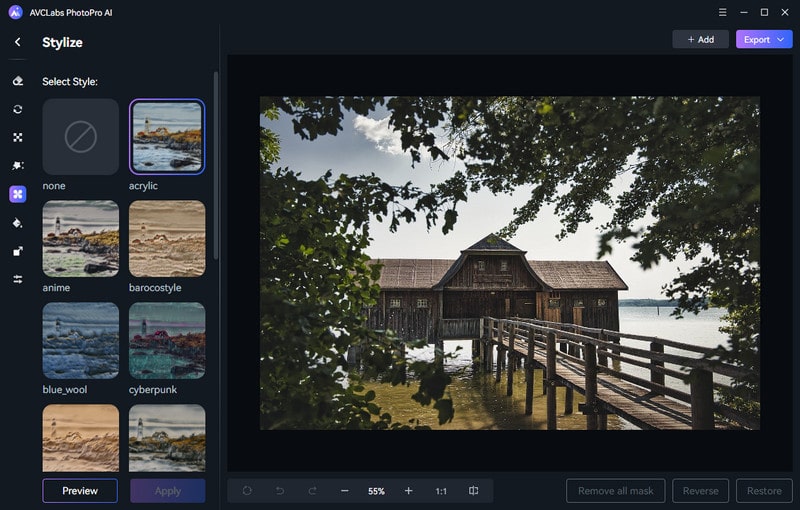Click the 55% zoom level value
The height and width of the screenshot is (510, 800).
[377, 491]
